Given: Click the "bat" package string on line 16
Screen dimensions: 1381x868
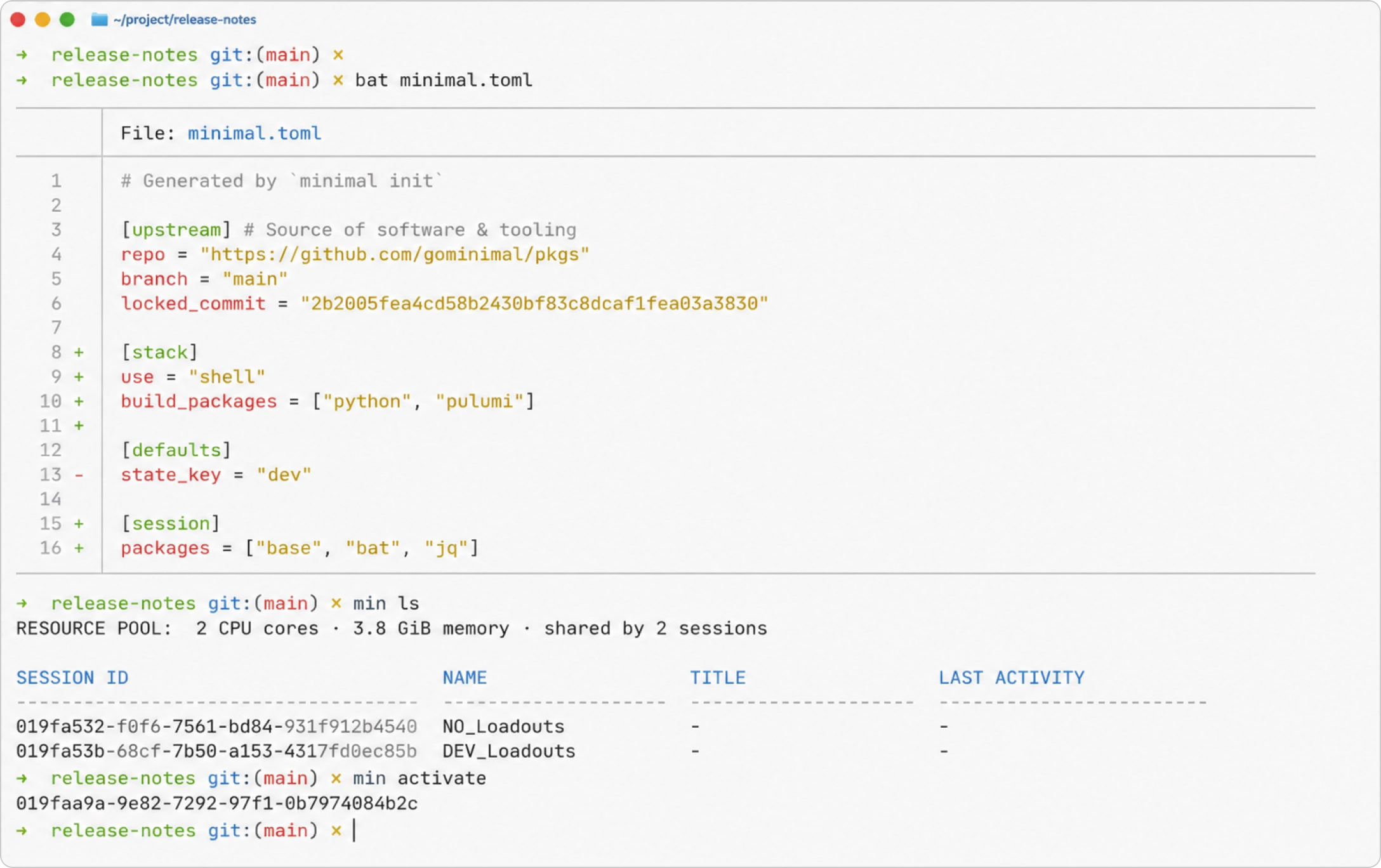Looking at the screenshot, I should (x=373, y=548).
